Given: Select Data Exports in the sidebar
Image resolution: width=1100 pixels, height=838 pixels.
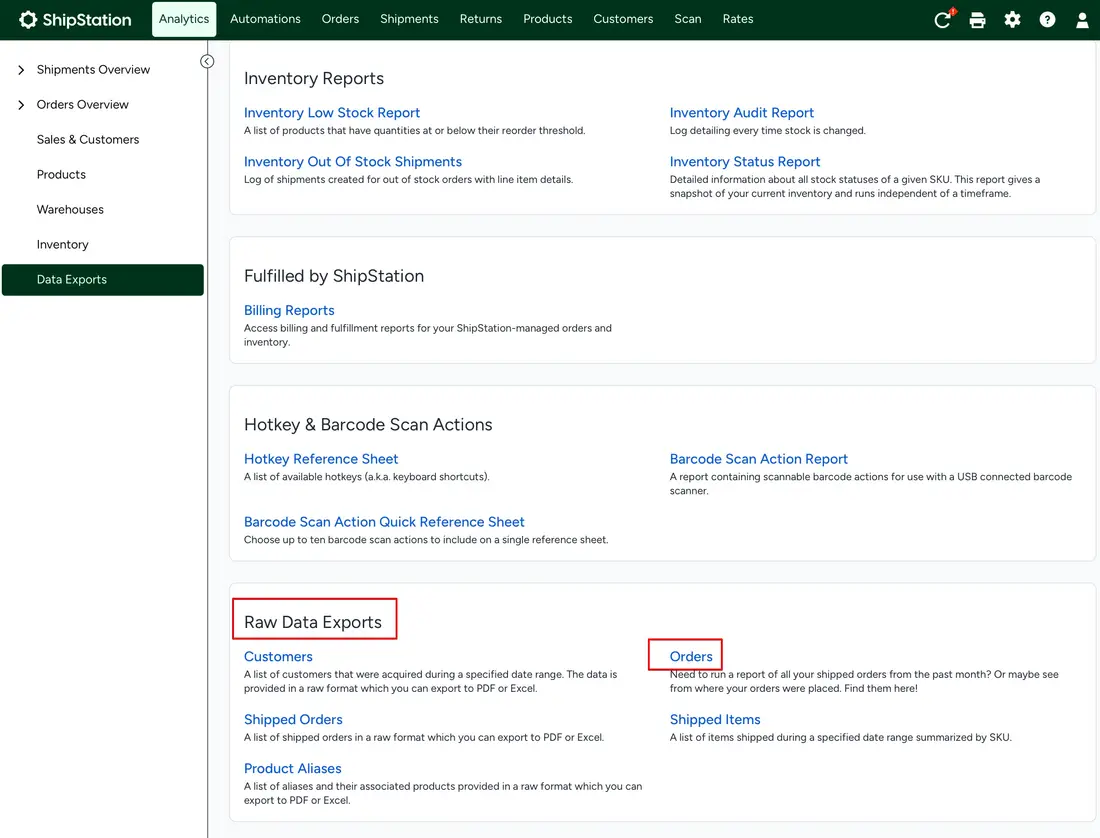Looking at the screenshot, I should (102, 280).
